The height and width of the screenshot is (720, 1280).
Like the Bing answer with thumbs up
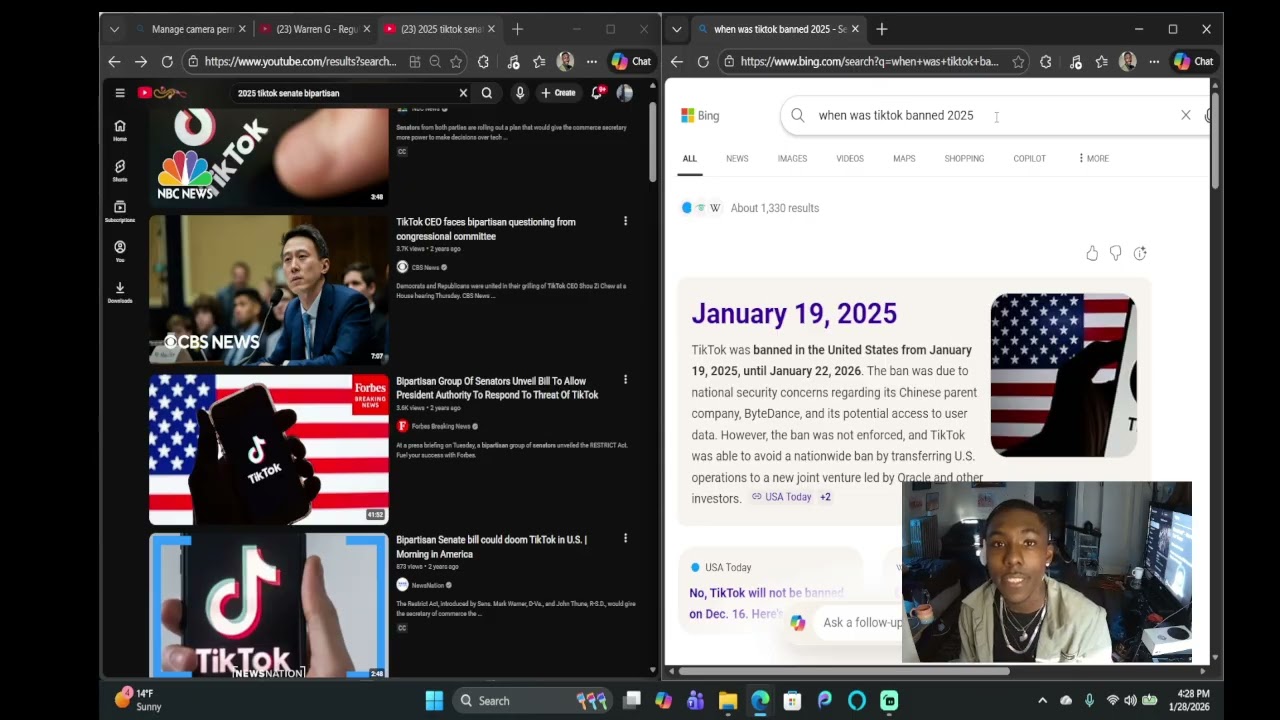pos(1092,254)
